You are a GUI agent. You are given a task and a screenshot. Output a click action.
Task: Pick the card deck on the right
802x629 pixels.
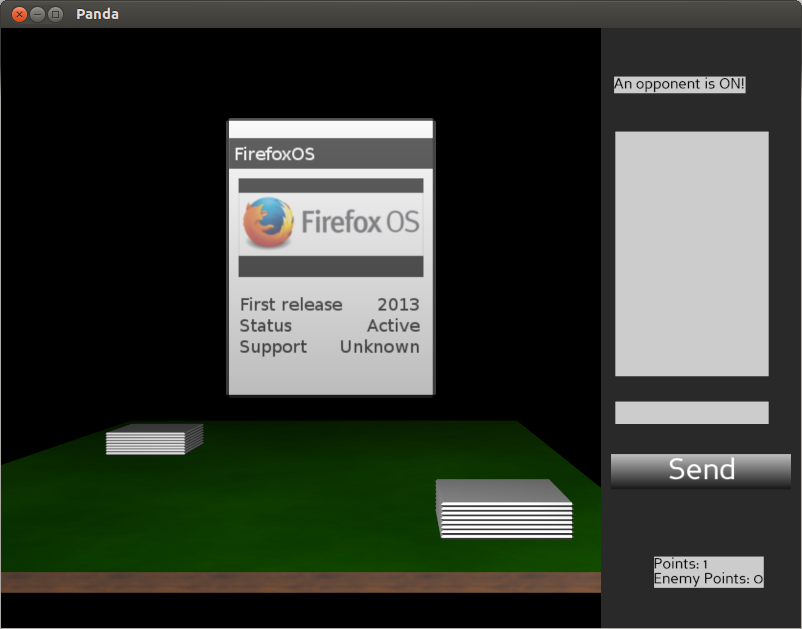pos(504,508)
